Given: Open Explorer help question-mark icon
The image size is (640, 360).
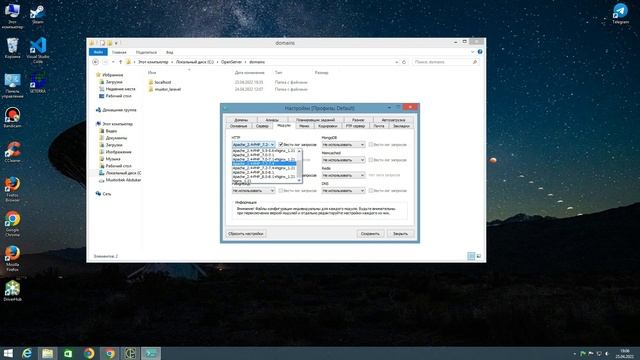Looking at the screenshot, I should 480,52.
